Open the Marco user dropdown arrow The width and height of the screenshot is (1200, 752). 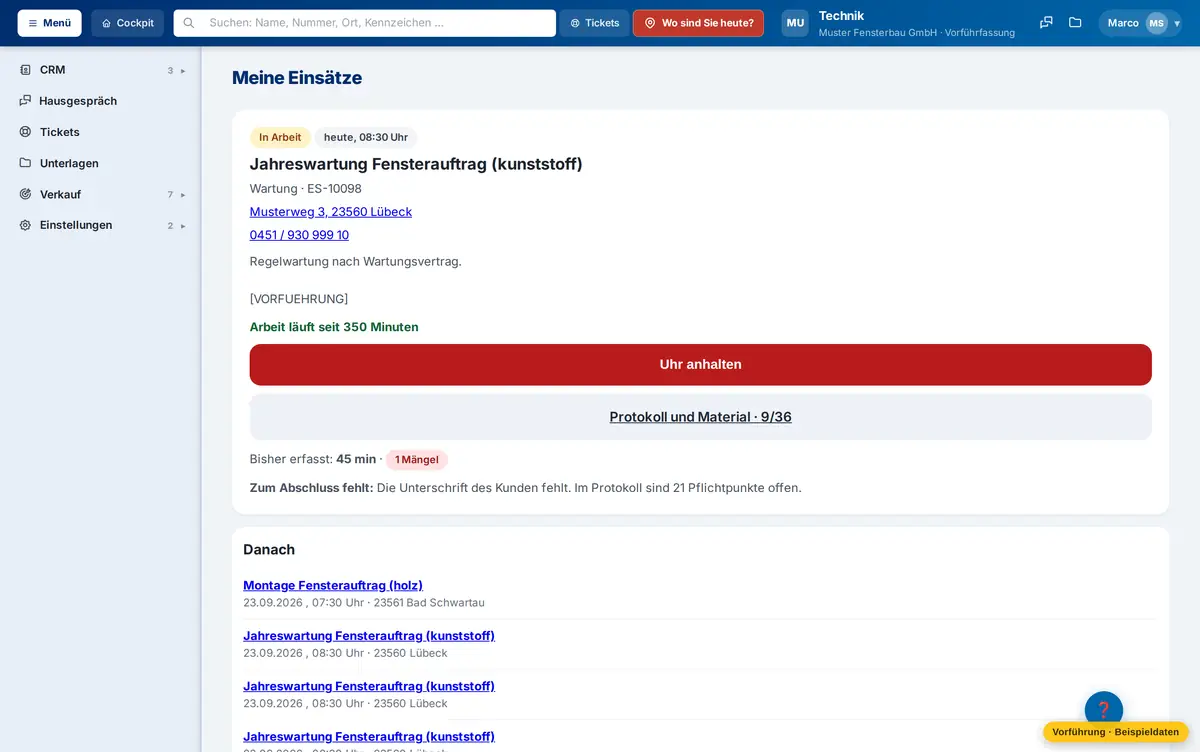[x=1177, y=23]
